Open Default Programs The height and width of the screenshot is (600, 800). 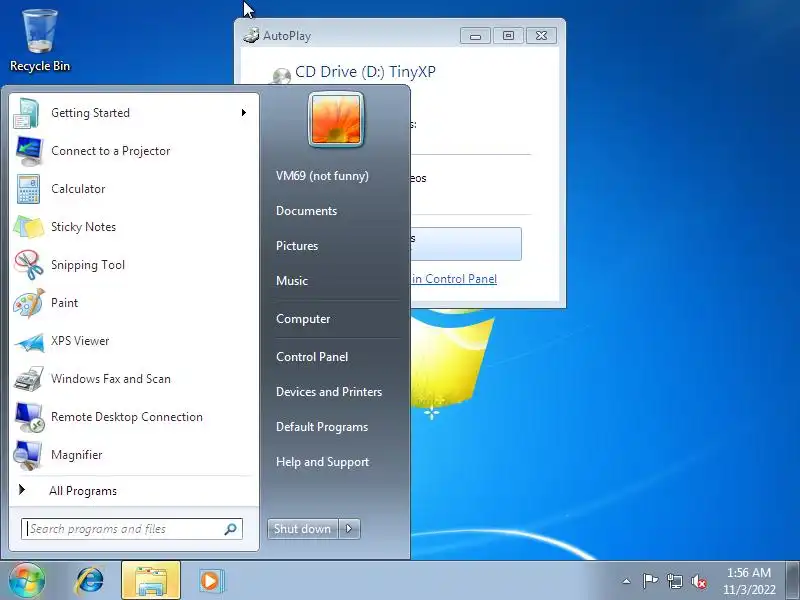point(322,427)
